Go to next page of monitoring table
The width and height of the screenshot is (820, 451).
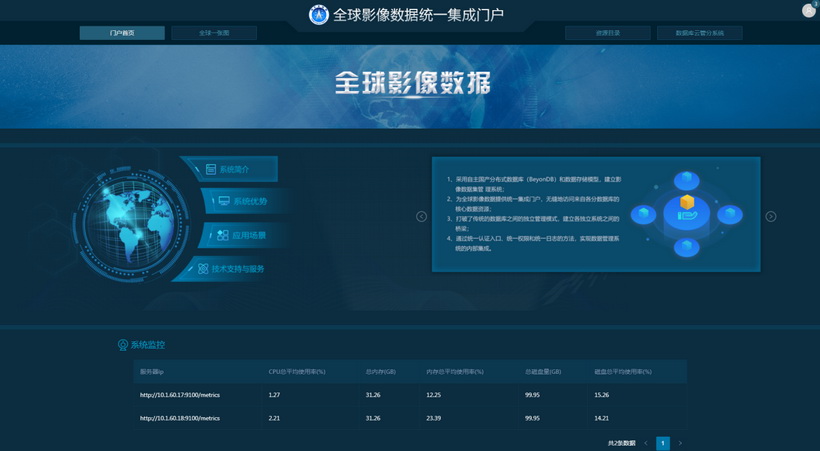tap(680, 442)
